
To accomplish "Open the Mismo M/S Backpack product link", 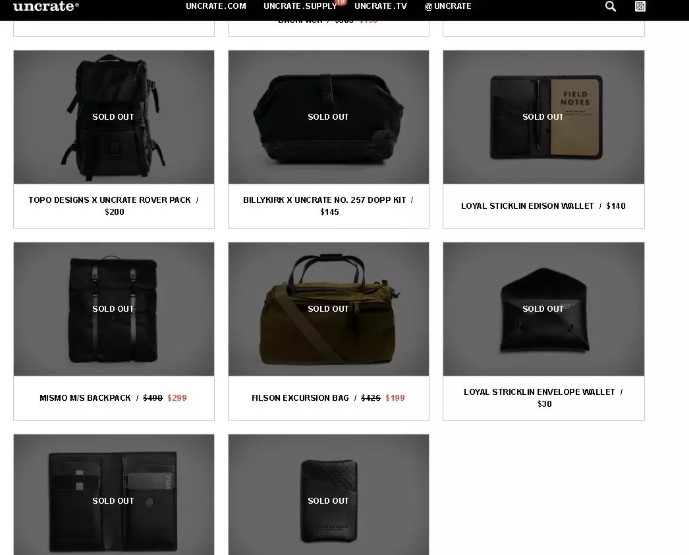I will click(x=85, y=398).
